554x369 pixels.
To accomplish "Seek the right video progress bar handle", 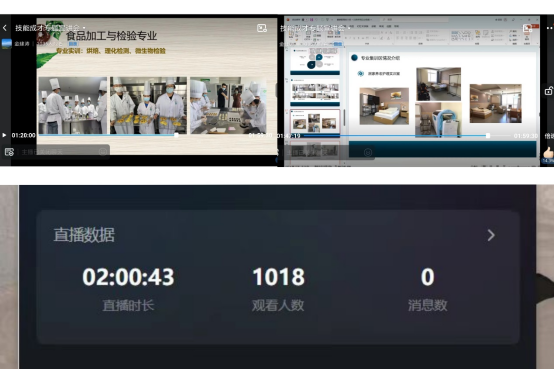I will 488,135.
